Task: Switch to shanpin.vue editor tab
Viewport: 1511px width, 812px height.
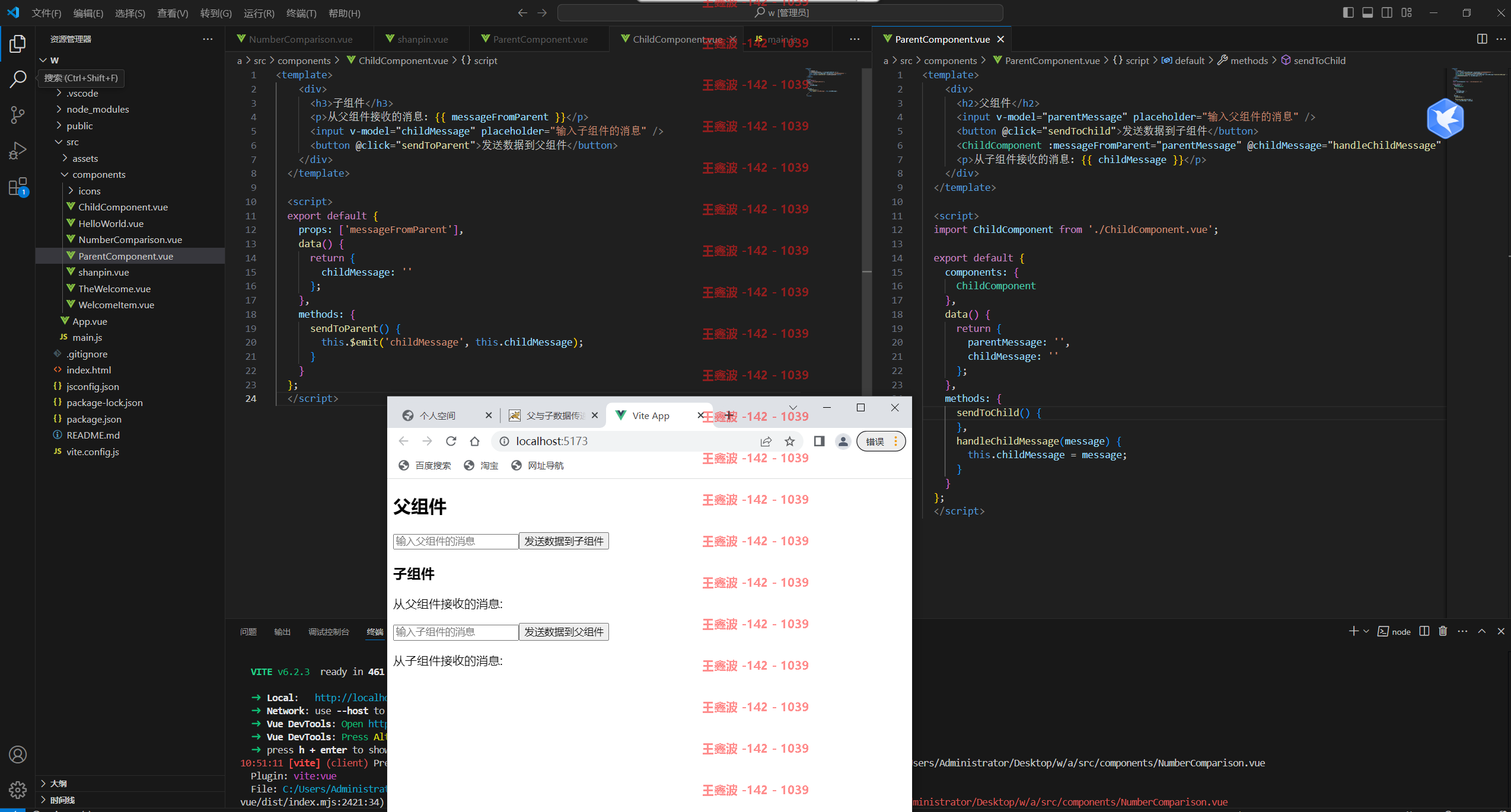Action: pos(422,39)
